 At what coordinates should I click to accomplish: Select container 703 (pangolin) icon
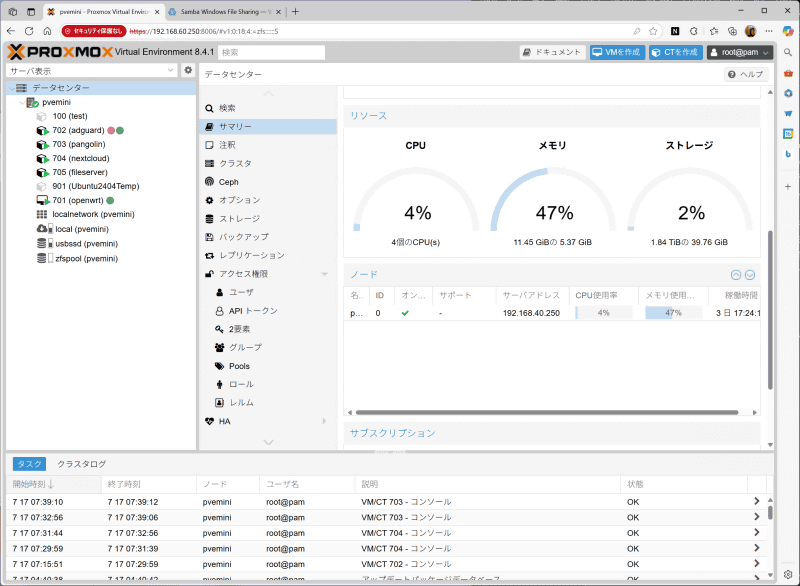pos(42,145)
